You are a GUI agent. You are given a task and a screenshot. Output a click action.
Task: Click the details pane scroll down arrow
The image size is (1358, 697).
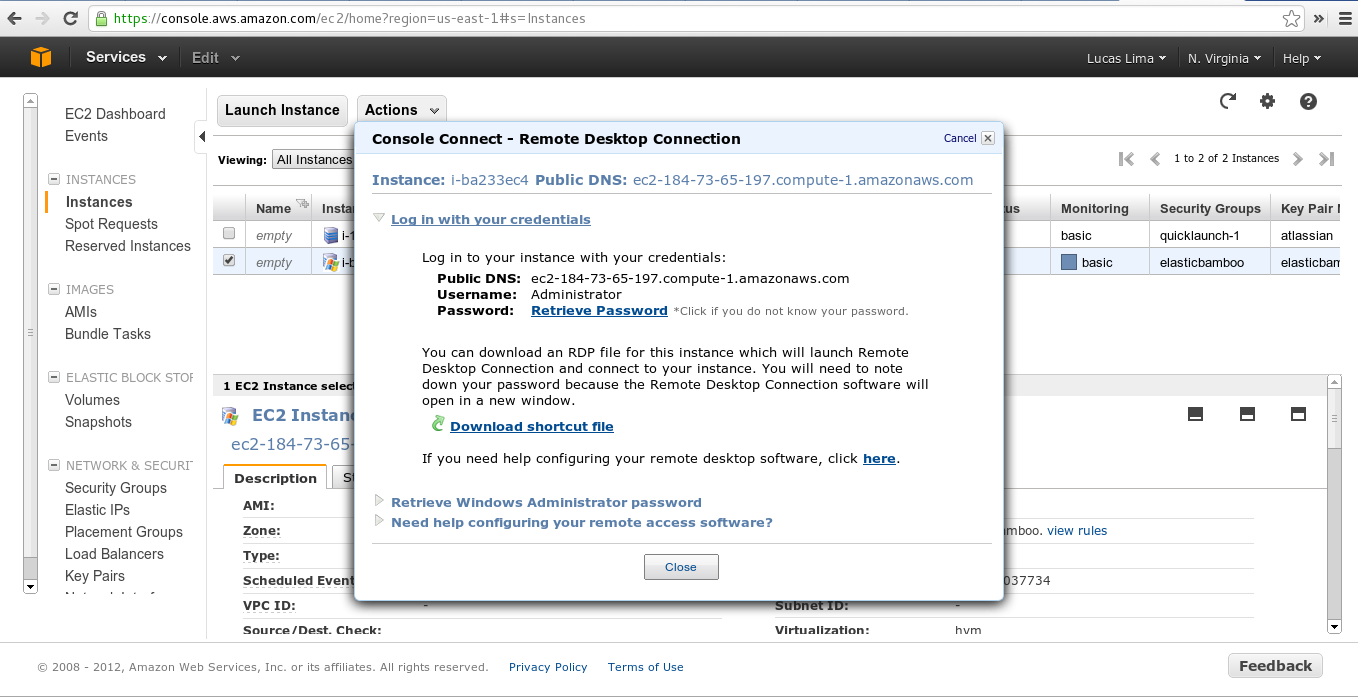(1333, 627)
